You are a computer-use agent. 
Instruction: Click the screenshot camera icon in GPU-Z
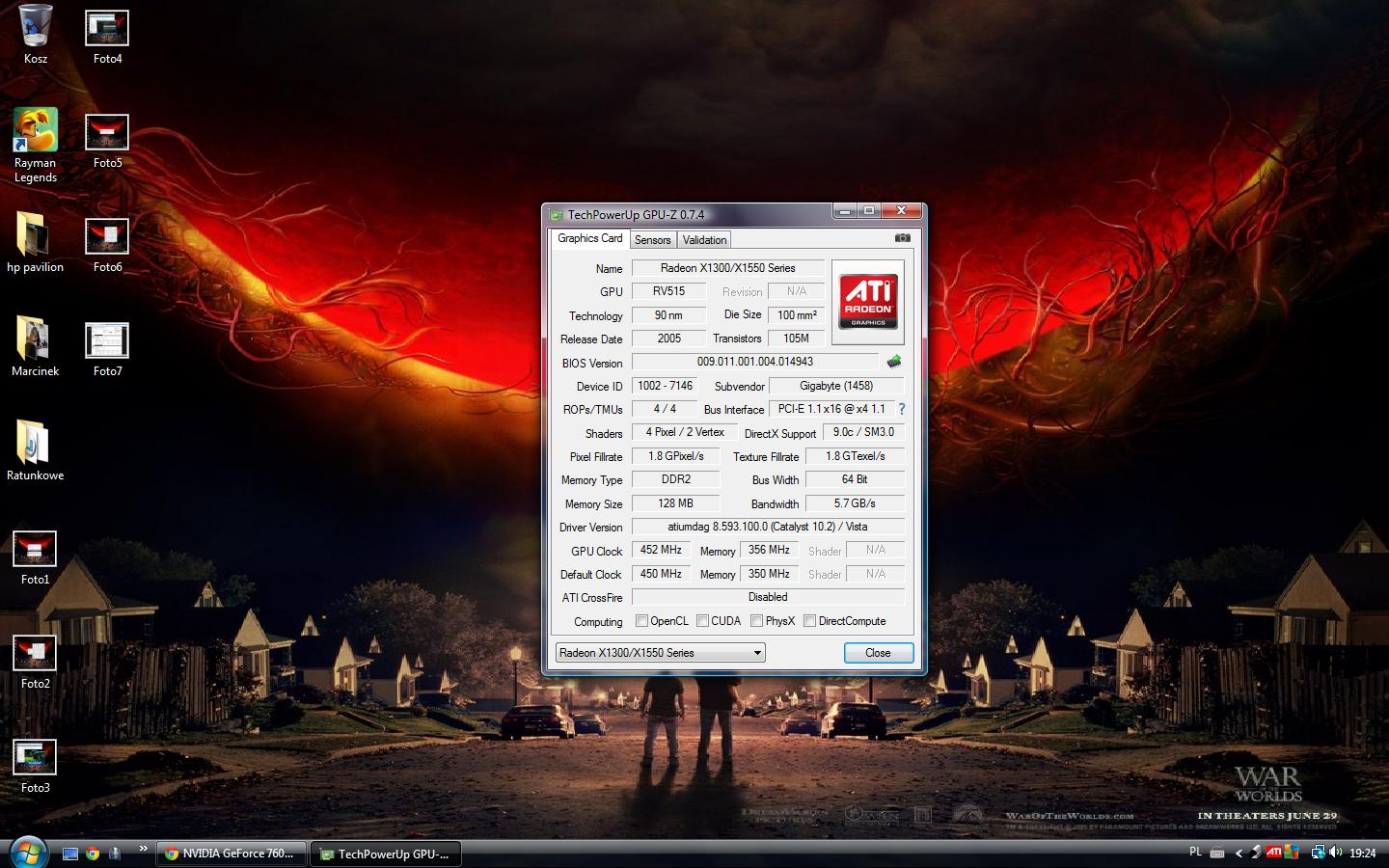(x=902, y=237)
